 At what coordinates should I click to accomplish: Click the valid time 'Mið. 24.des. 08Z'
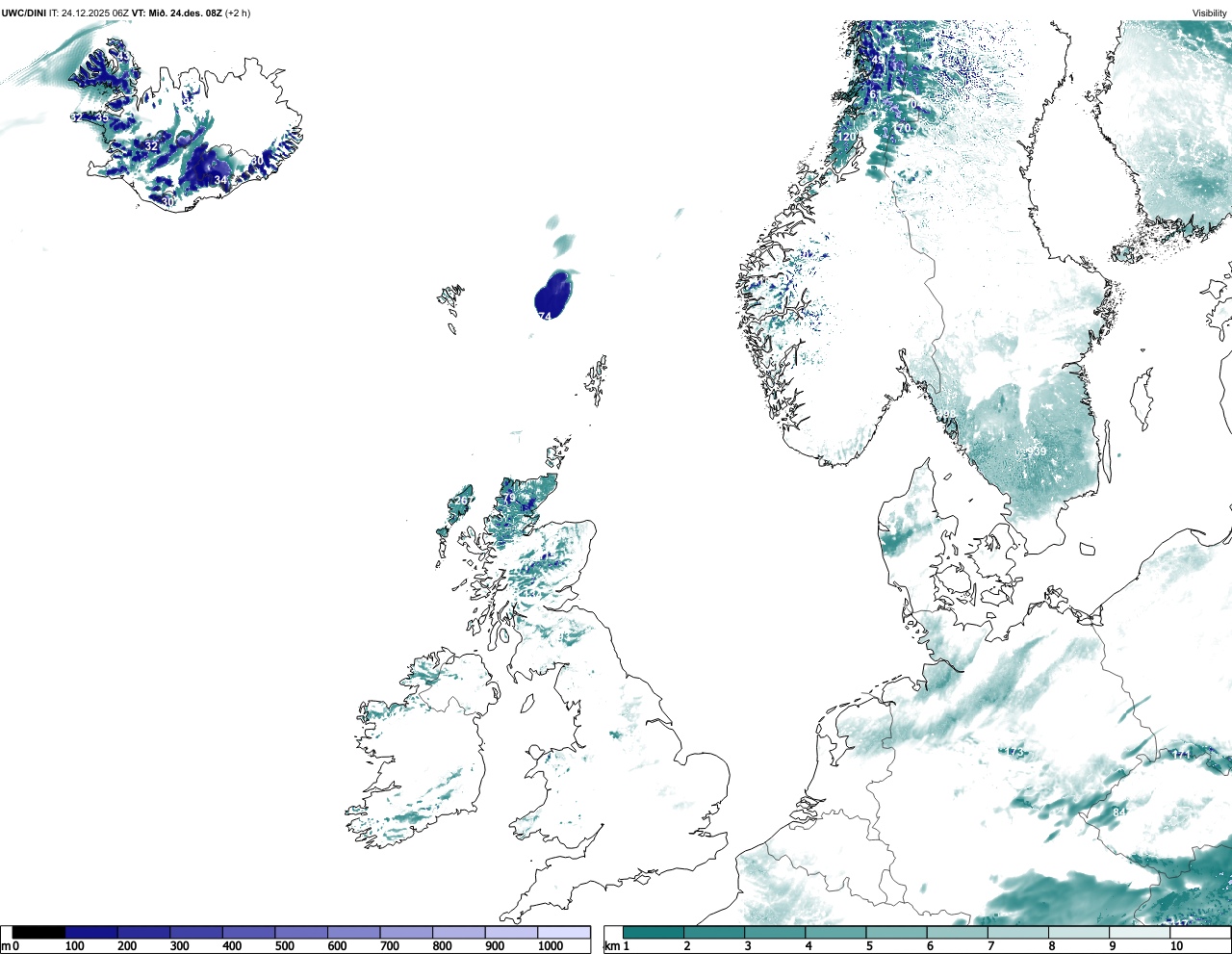click(x=186, y=13)
